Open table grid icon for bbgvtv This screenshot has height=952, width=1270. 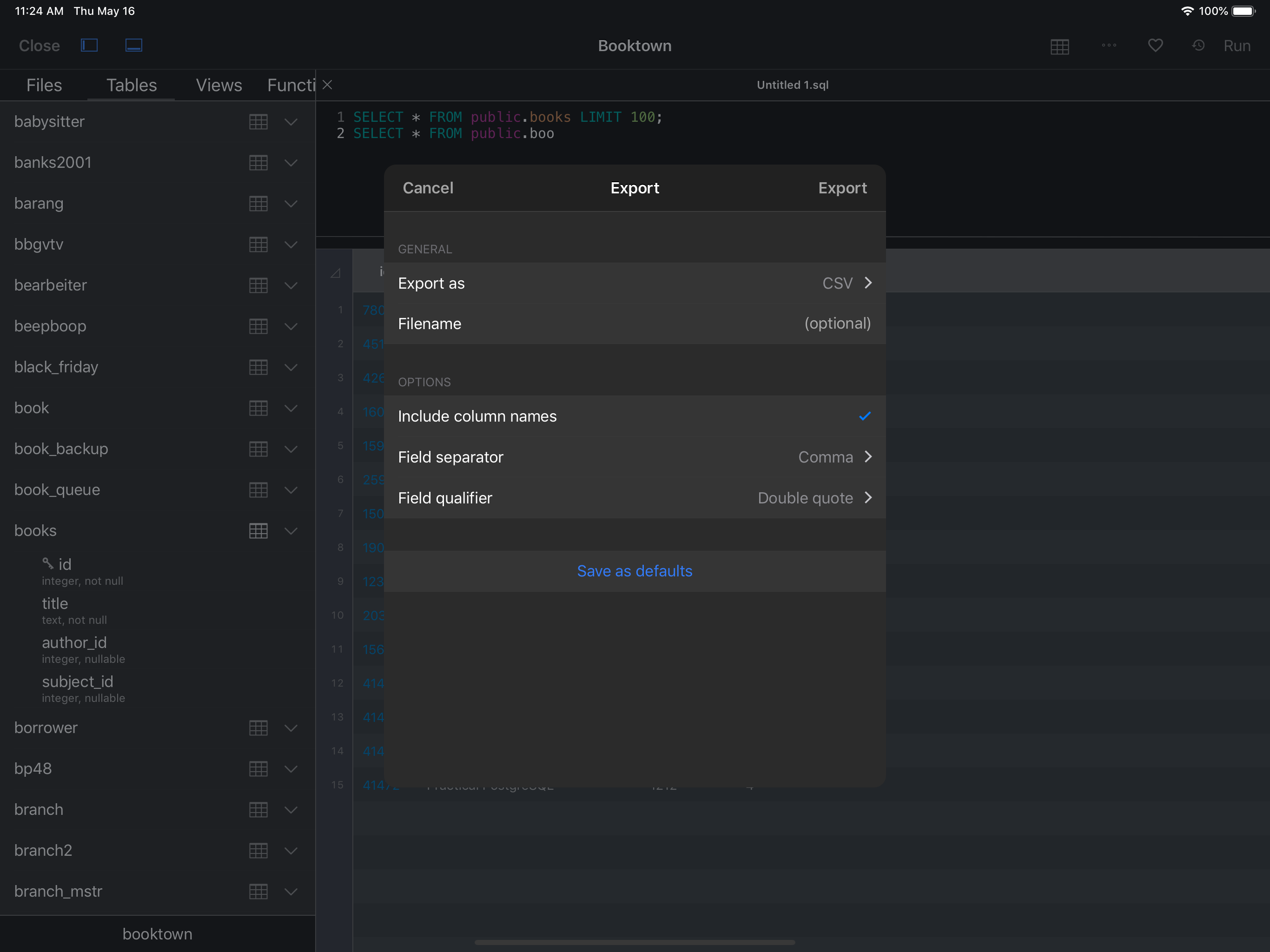258,244
